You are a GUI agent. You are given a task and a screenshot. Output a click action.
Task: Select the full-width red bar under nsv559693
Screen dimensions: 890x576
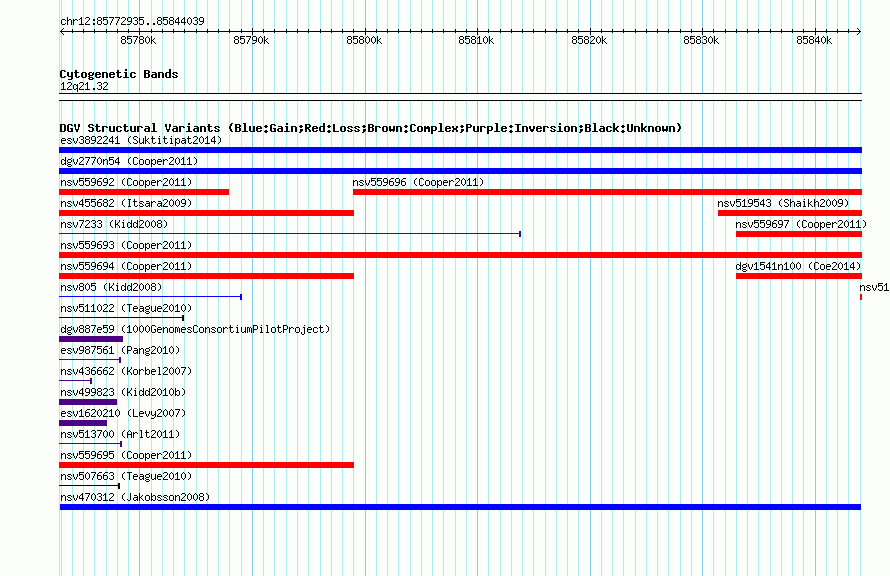(x=460, y=255)
